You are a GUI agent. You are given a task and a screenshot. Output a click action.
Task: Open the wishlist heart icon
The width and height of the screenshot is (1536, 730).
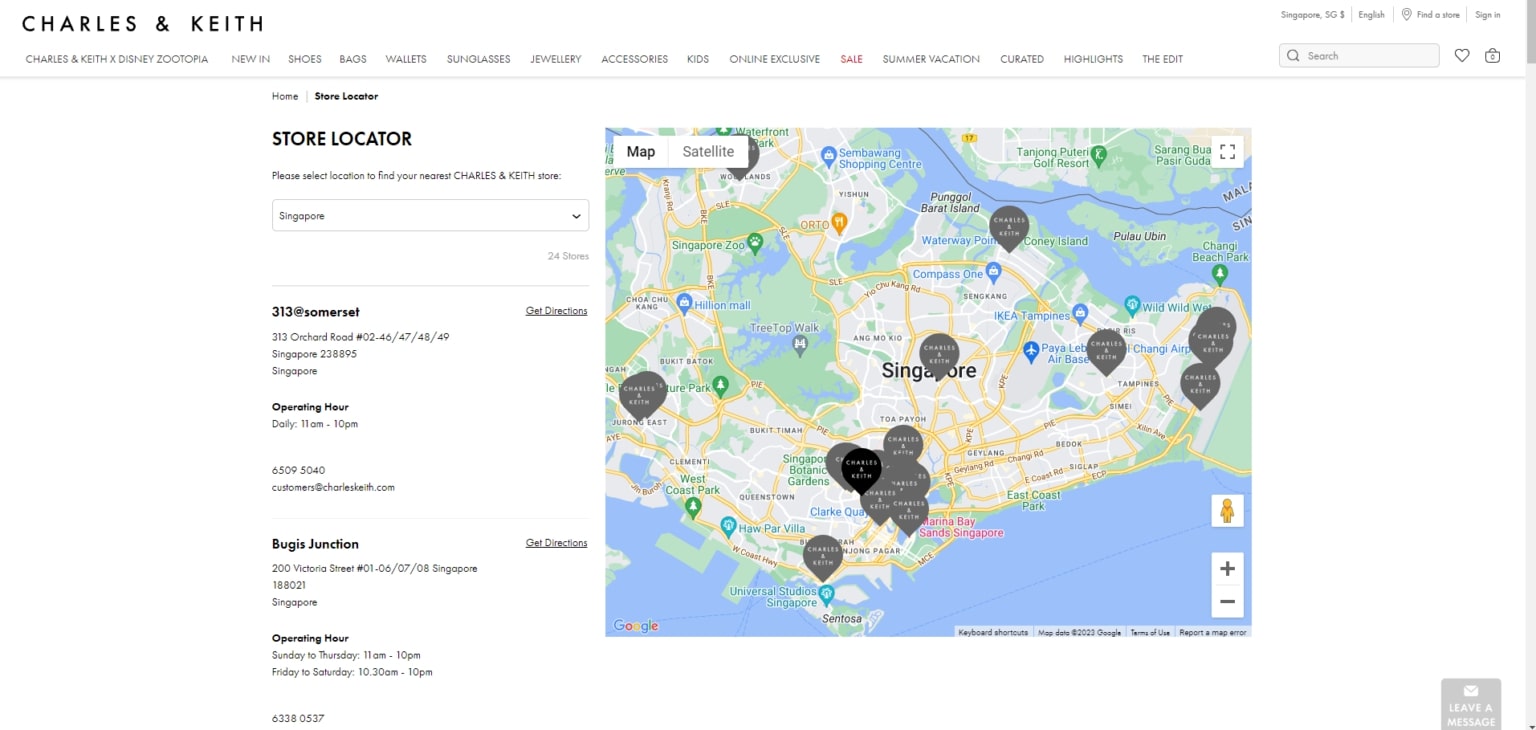click(1462, 56)
